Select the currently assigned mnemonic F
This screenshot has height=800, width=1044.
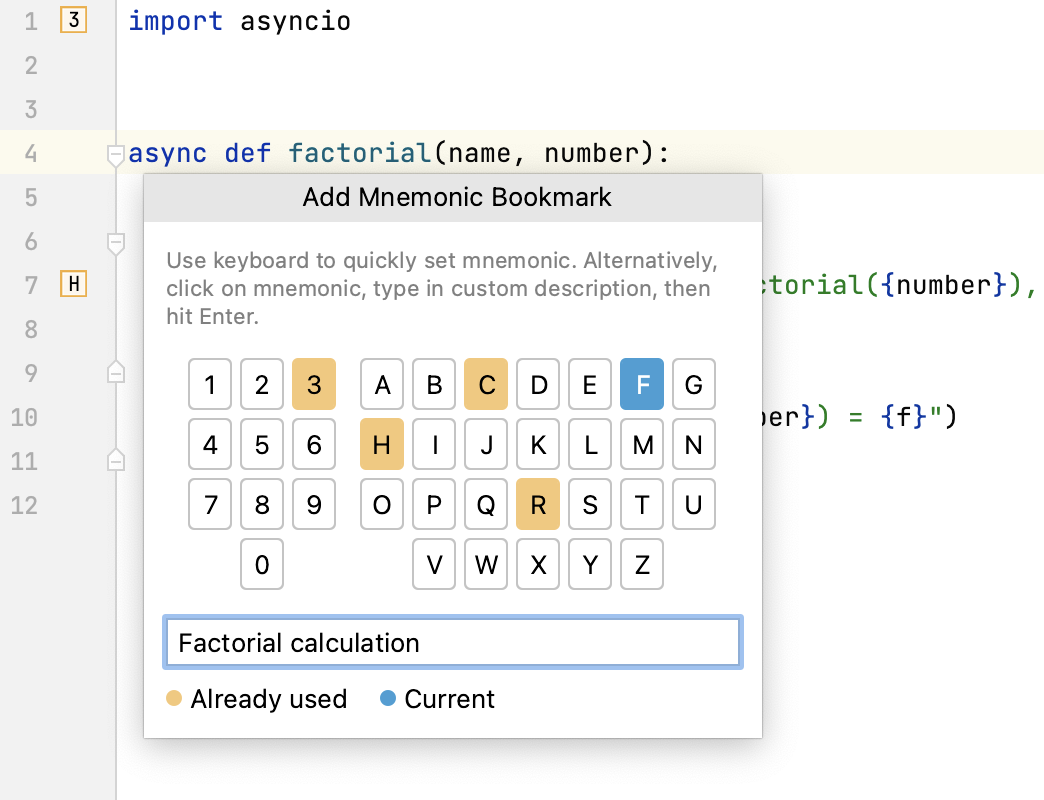[x=641, y=384]
